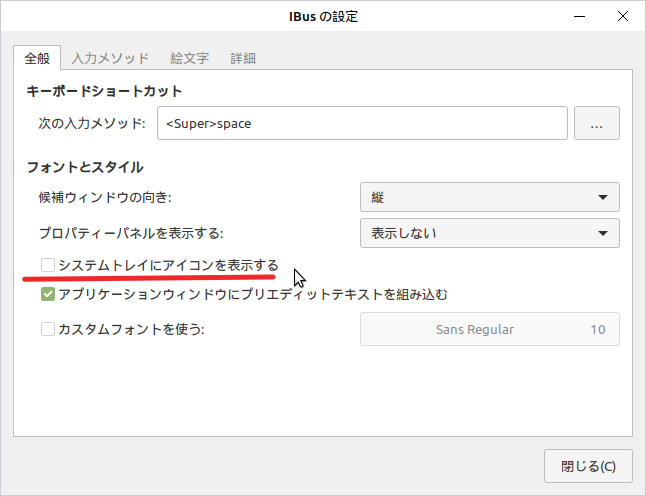Select the 全般 tab

[x=37, y=58]
